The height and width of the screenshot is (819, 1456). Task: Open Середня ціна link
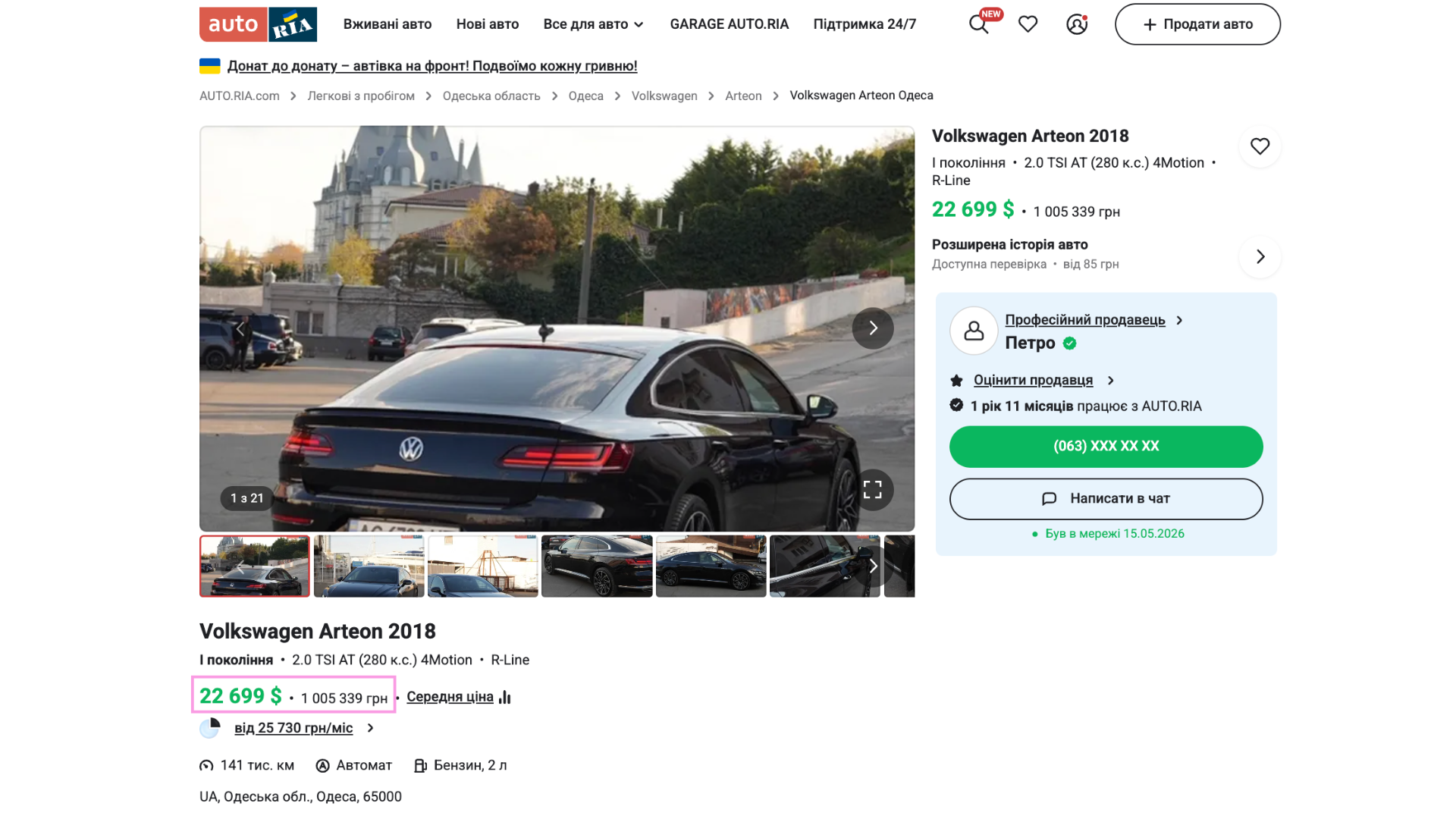(x=450, y=697)
